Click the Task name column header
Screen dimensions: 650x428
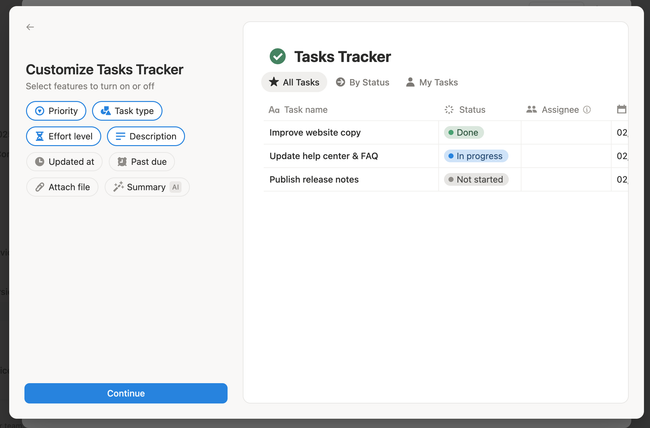point(305,110)
